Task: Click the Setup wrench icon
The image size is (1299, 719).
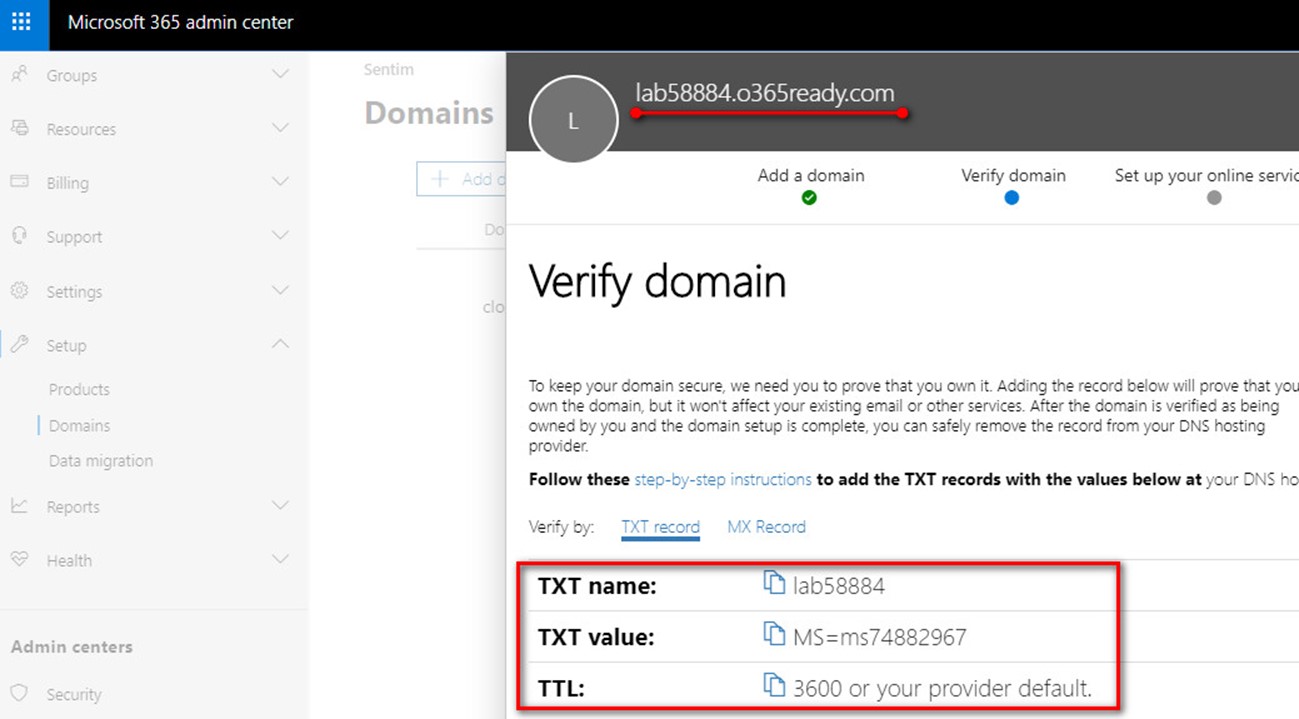Action: click(x=19, y=345)
